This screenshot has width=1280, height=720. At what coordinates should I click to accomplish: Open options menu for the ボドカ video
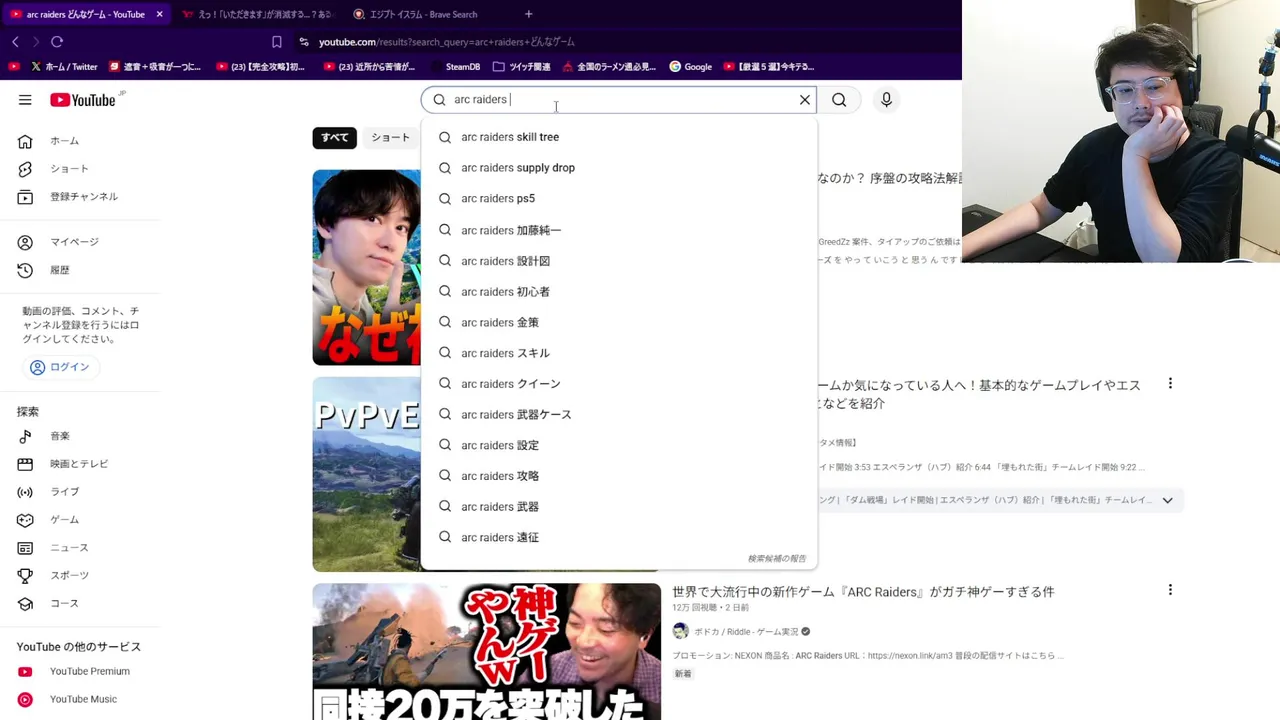coord(1170,590)
